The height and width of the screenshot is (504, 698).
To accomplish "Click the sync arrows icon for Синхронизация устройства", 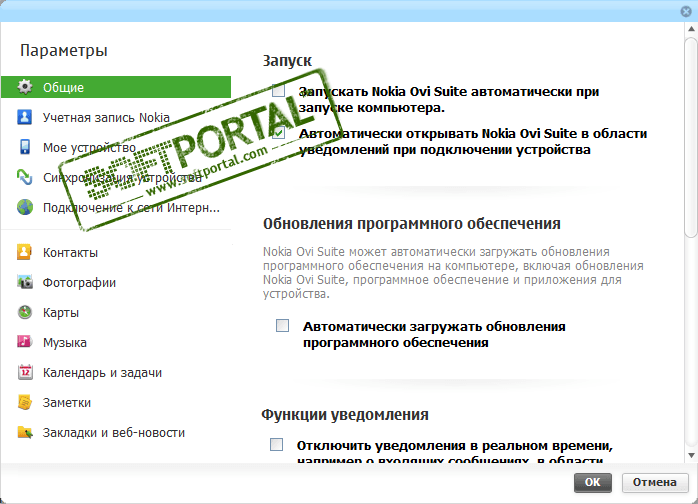I will point(24,177).
